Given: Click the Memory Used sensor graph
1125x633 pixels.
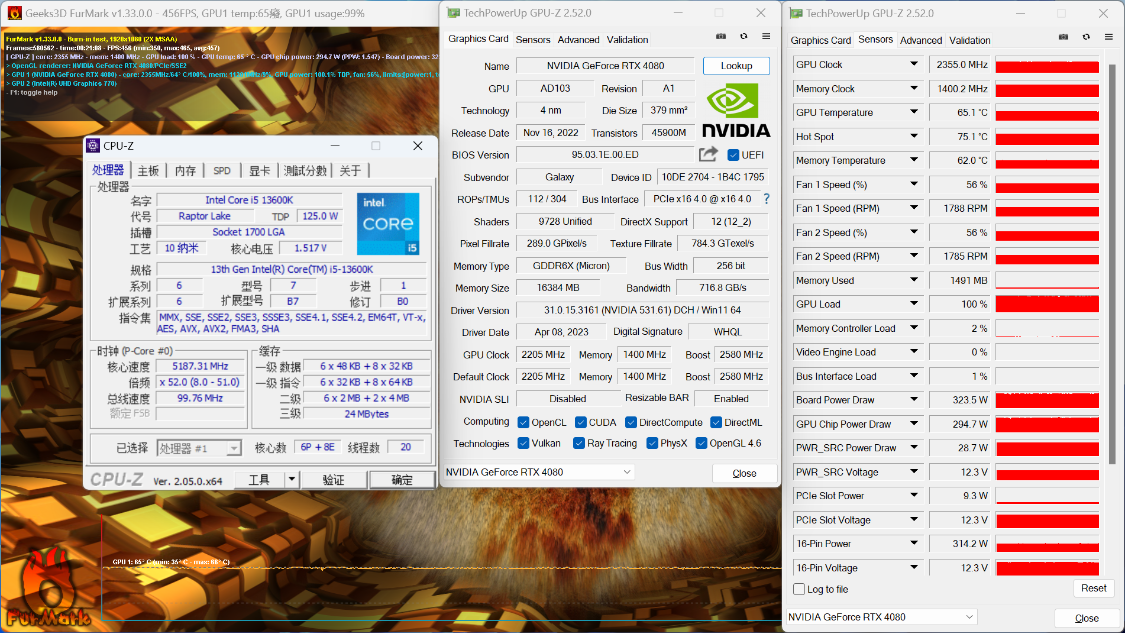Looking at the screenshot, I should [1047, 281].
